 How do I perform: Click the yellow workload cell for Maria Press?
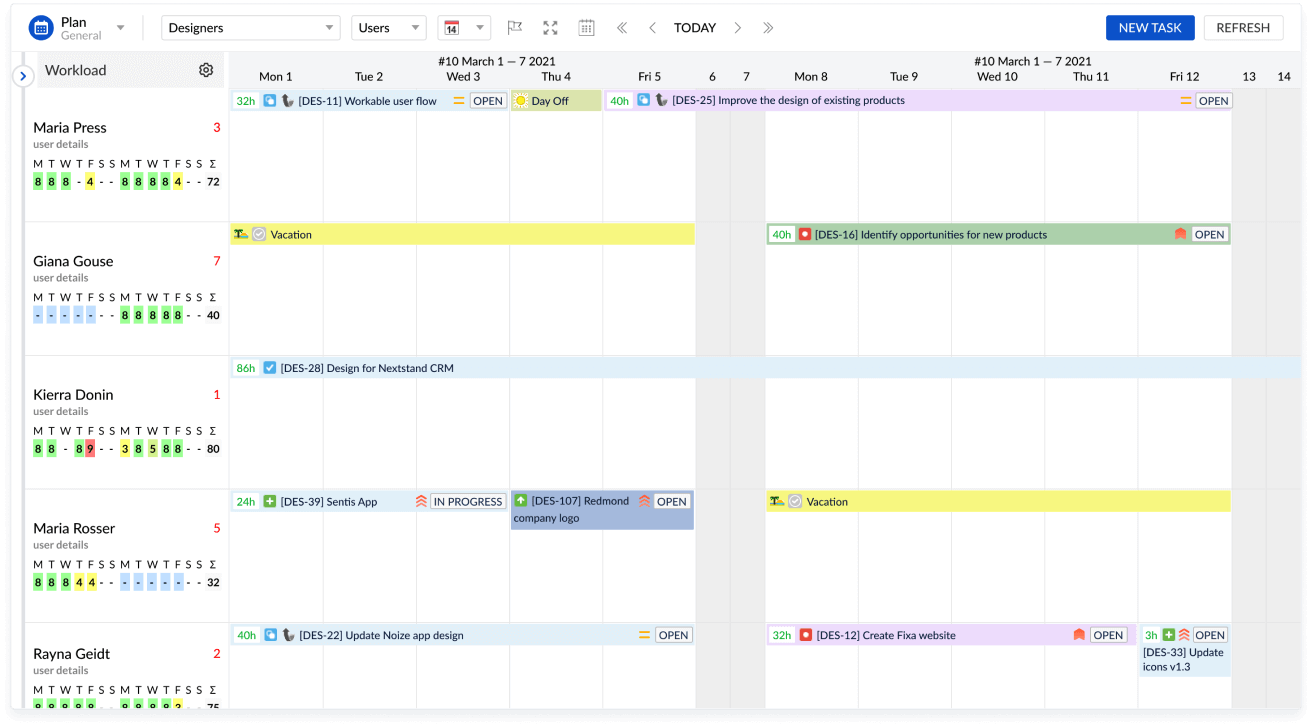point(92,181)
